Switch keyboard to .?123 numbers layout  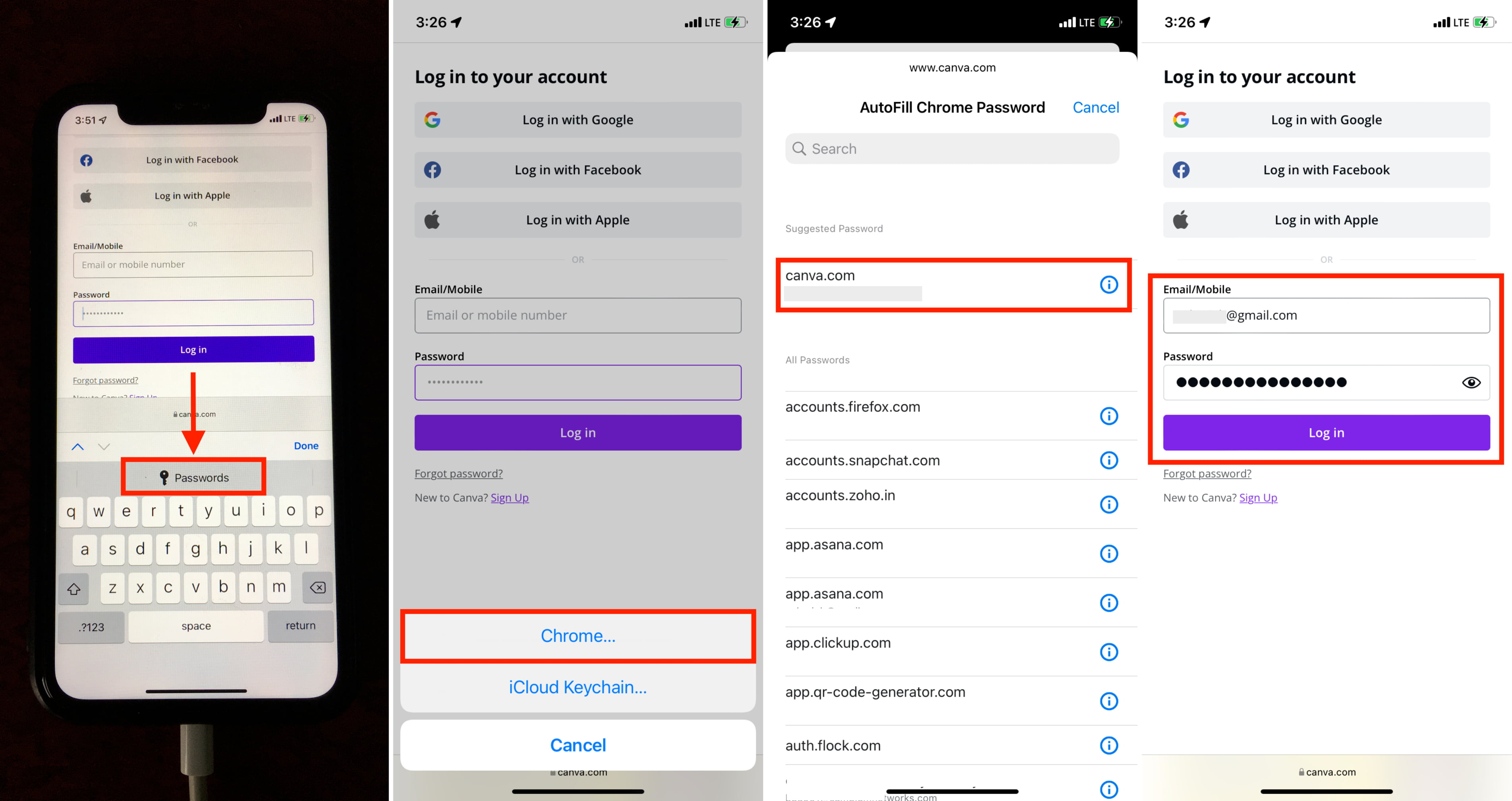tap(92, 627)
